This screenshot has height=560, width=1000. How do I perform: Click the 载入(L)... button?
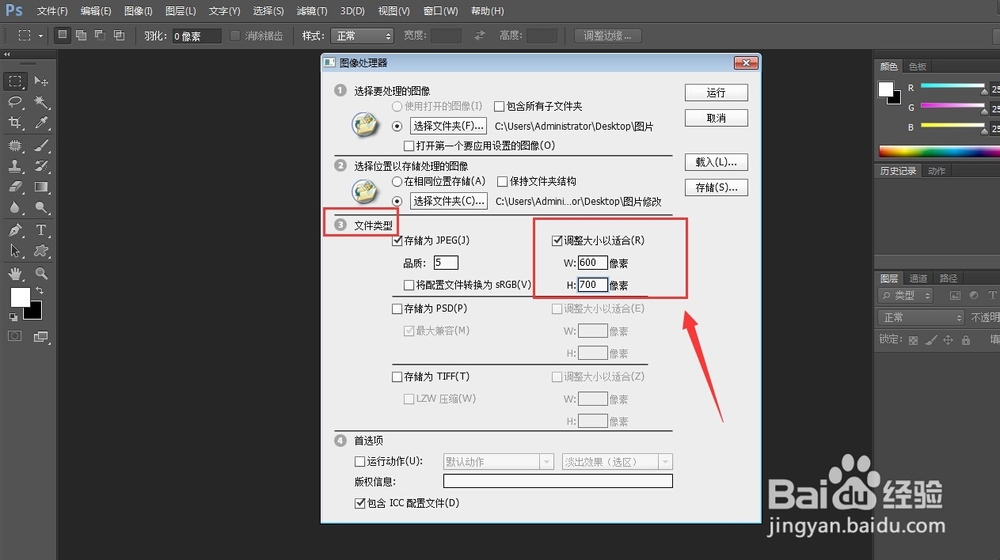coord(716,162)
